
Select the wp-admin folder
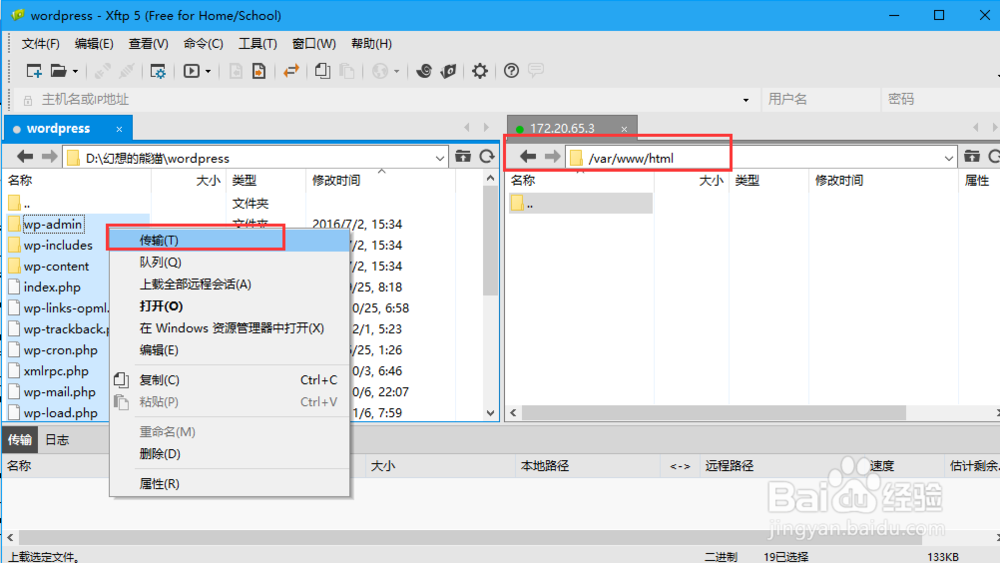[53, 224]
